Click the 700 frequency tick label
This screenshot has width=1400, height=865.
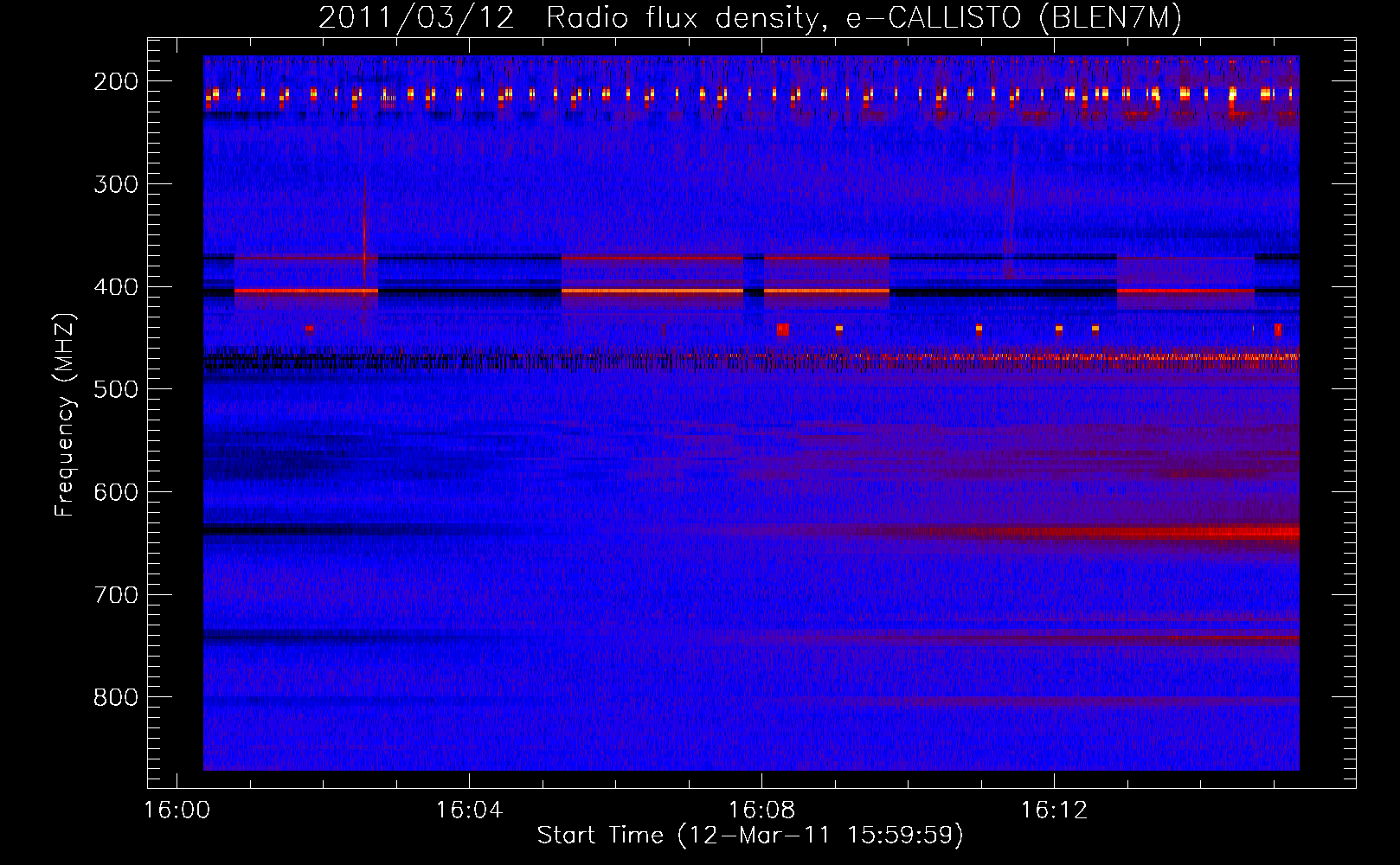pos(116,595)
